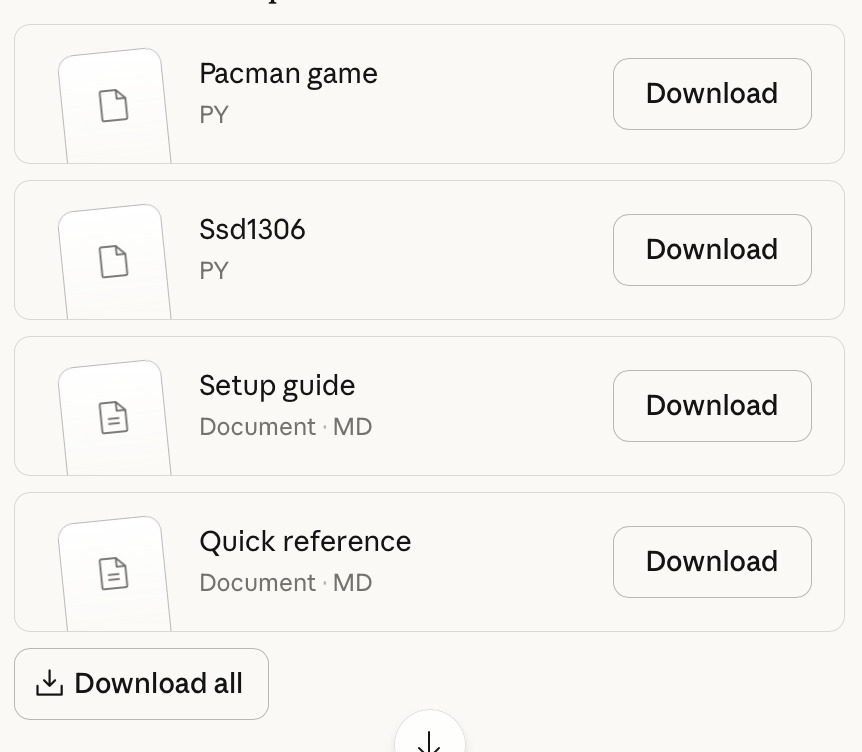Click the Quick reference document icon

coord(114,573)
